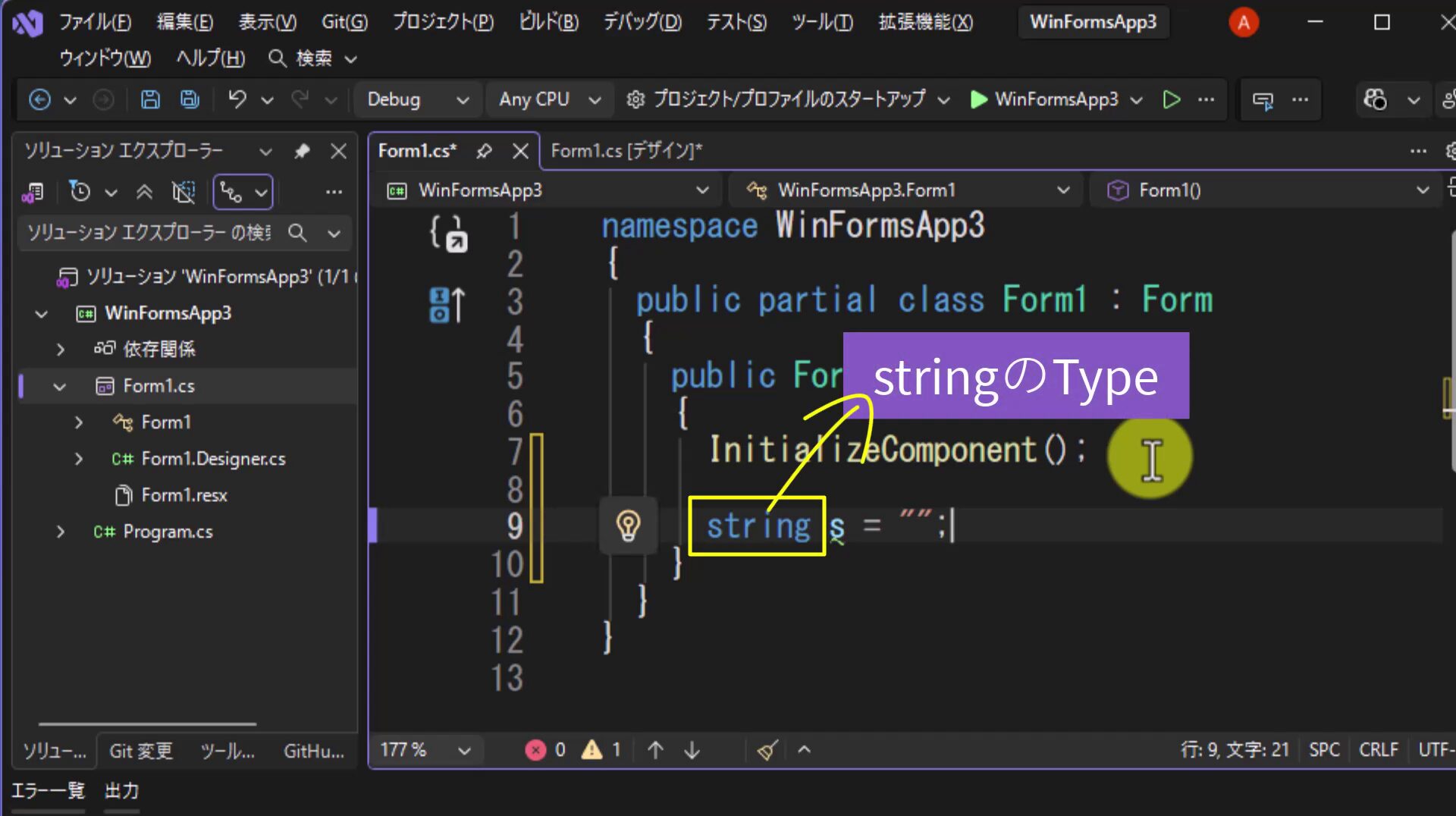The height and width of the screenshot is (816, 1456).
Task: Close the Solution Explorer panel
Action: point(339,151)
